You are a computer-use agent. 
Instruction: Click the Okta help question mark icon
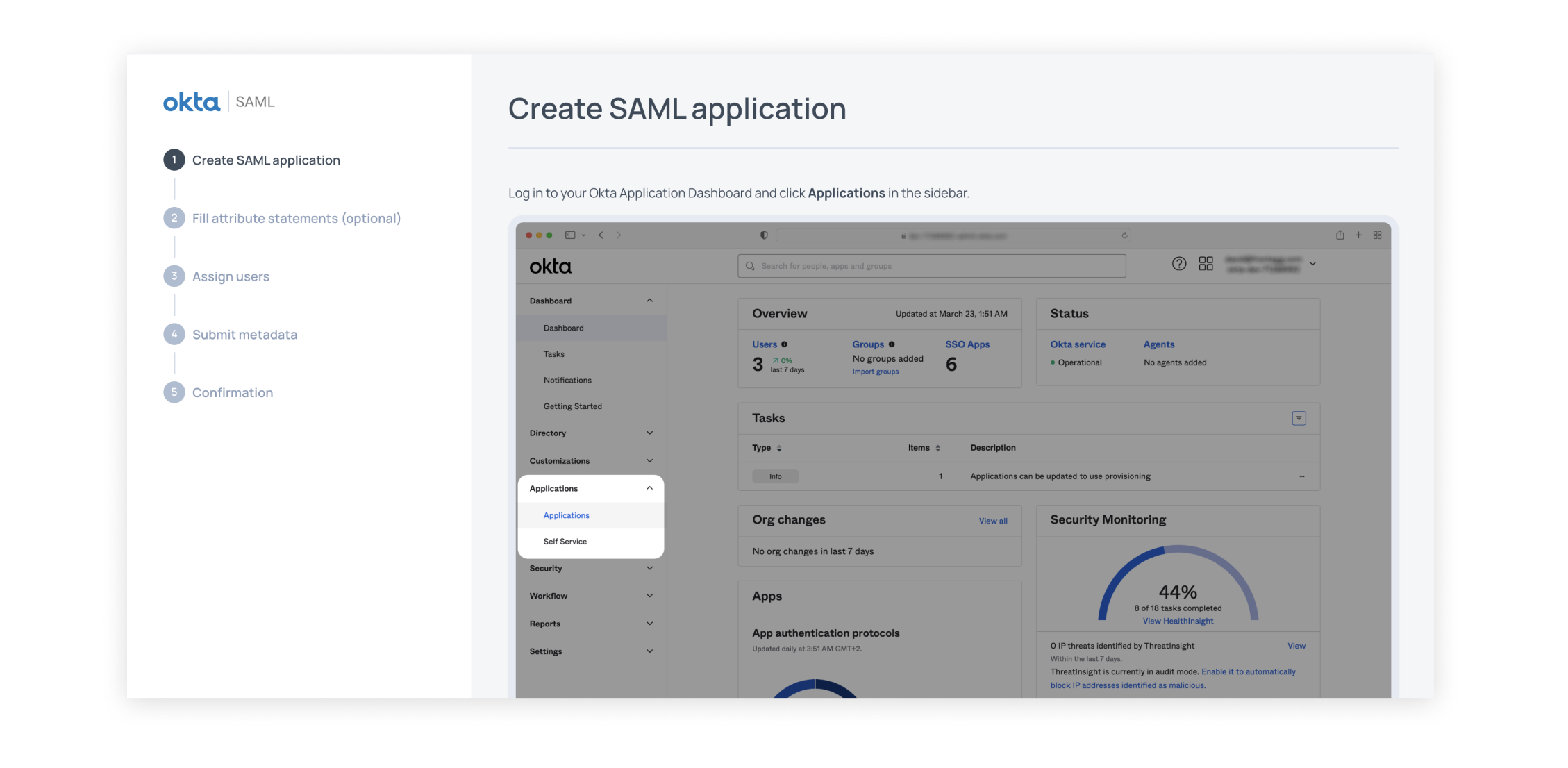coord(1178,264)
